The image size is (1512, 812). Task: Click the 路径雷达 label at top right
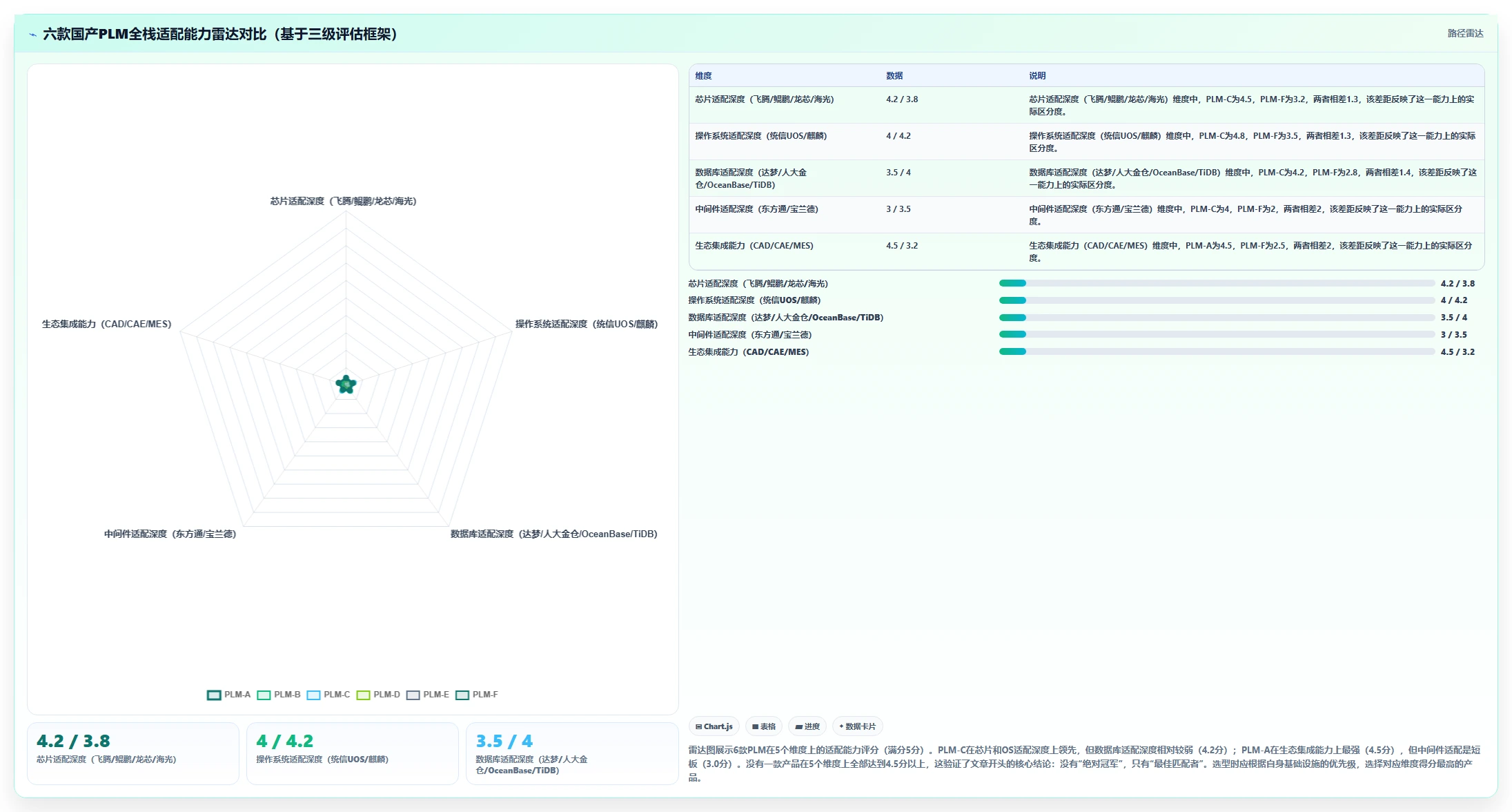pos(1465,33)
